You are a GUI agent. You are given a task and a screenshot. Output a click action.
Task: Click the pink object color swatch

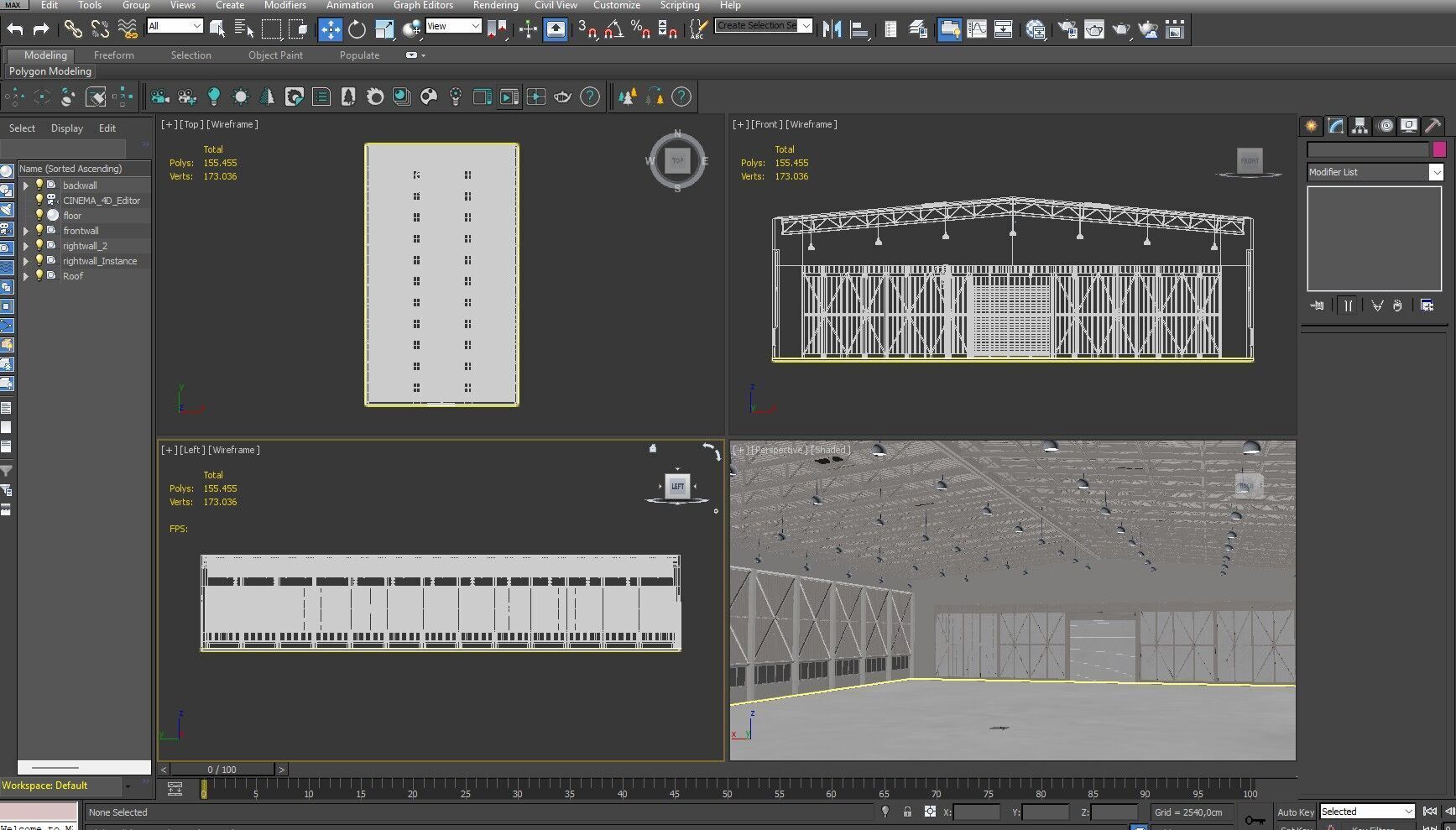1439,149
